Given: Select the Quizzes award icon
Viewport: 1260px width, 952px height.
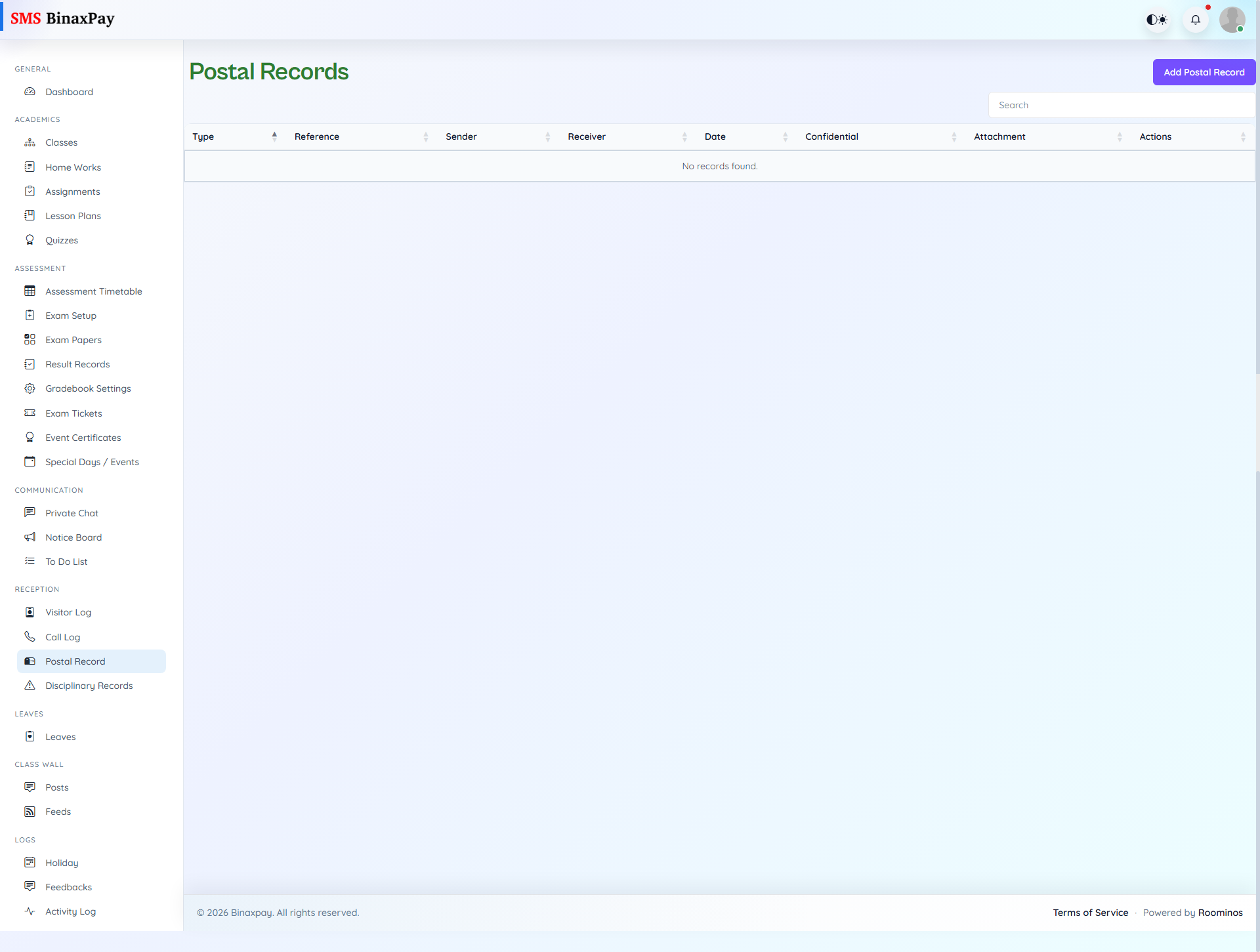Looking at the screenshot, I should [x=30, y=239].
